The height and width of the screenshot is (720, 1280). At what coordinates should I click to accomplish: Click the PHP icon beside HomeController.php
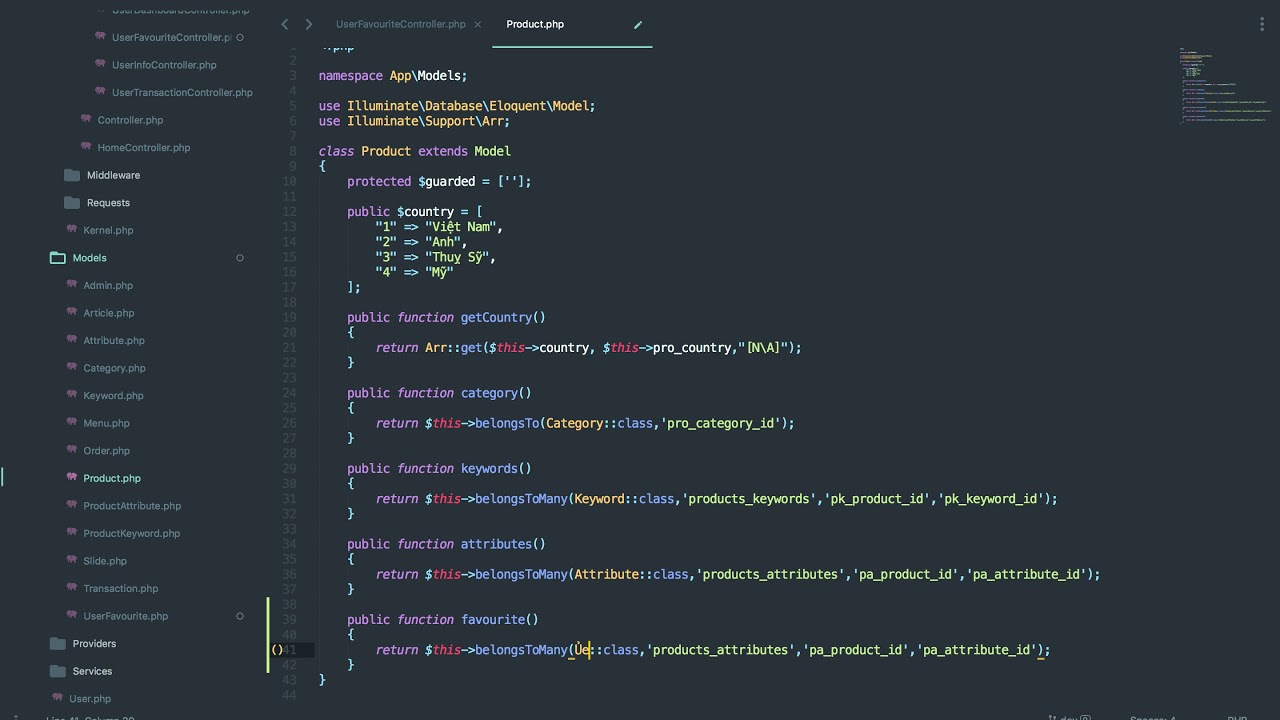tap(86, 146)
